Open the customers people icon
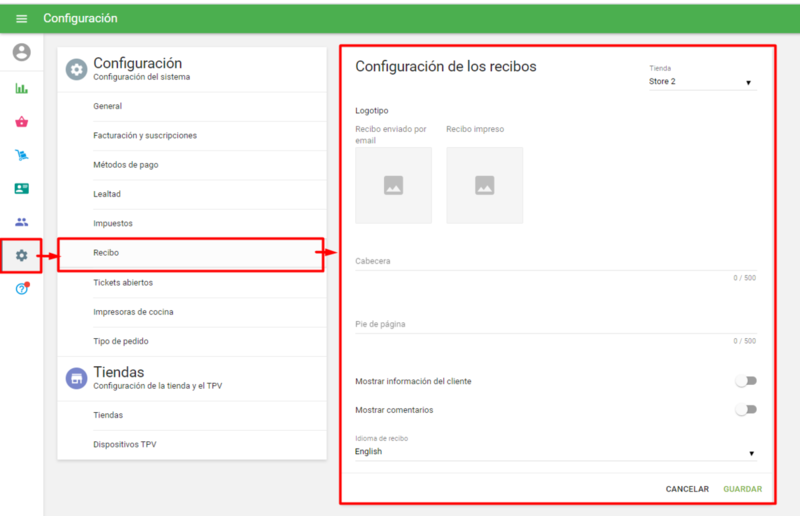The height and width of the screenshot is (516, 800). [21, 222]
